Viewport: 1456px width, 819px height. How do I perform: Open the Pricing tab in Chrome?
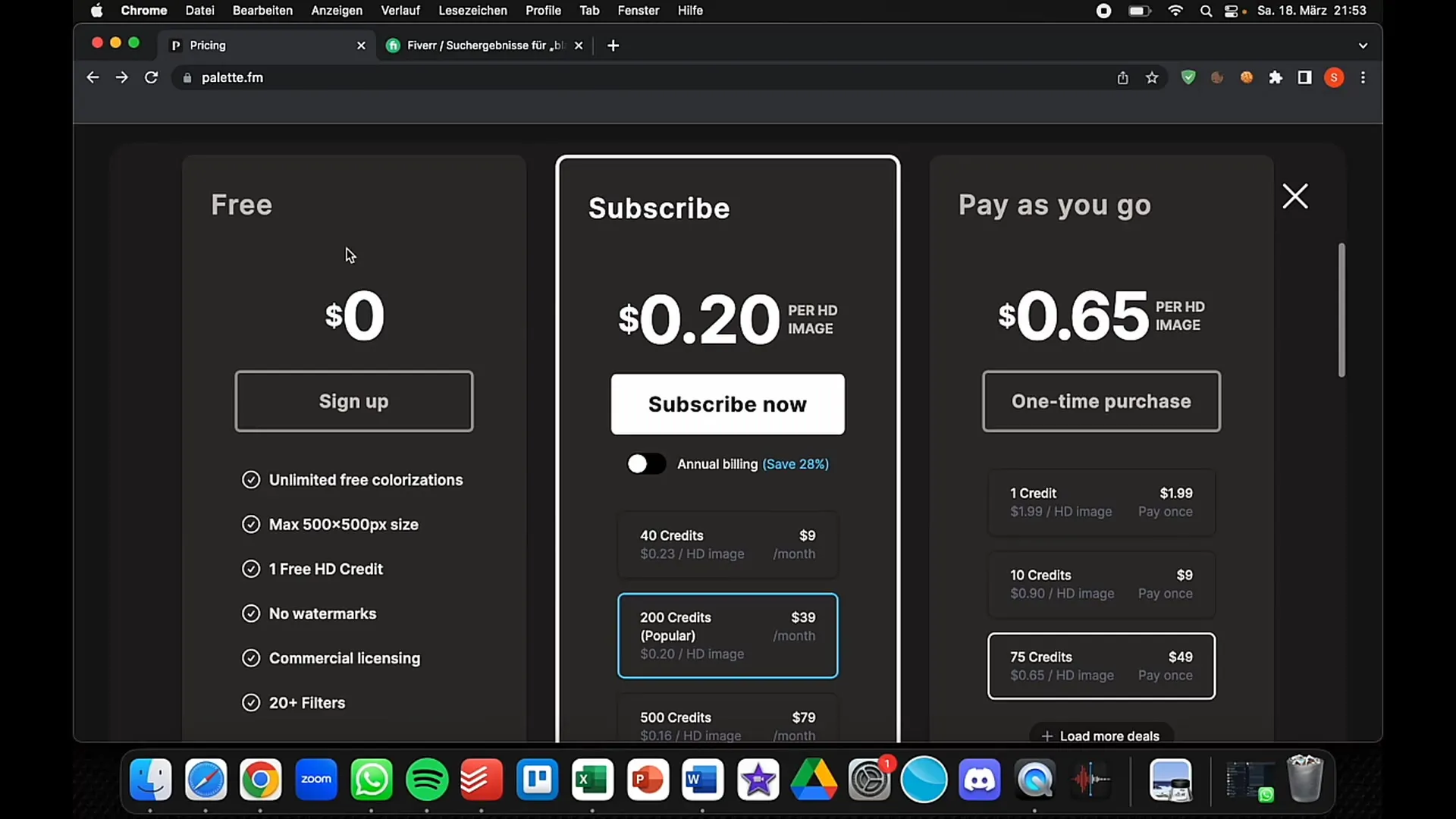pos(269,45)
